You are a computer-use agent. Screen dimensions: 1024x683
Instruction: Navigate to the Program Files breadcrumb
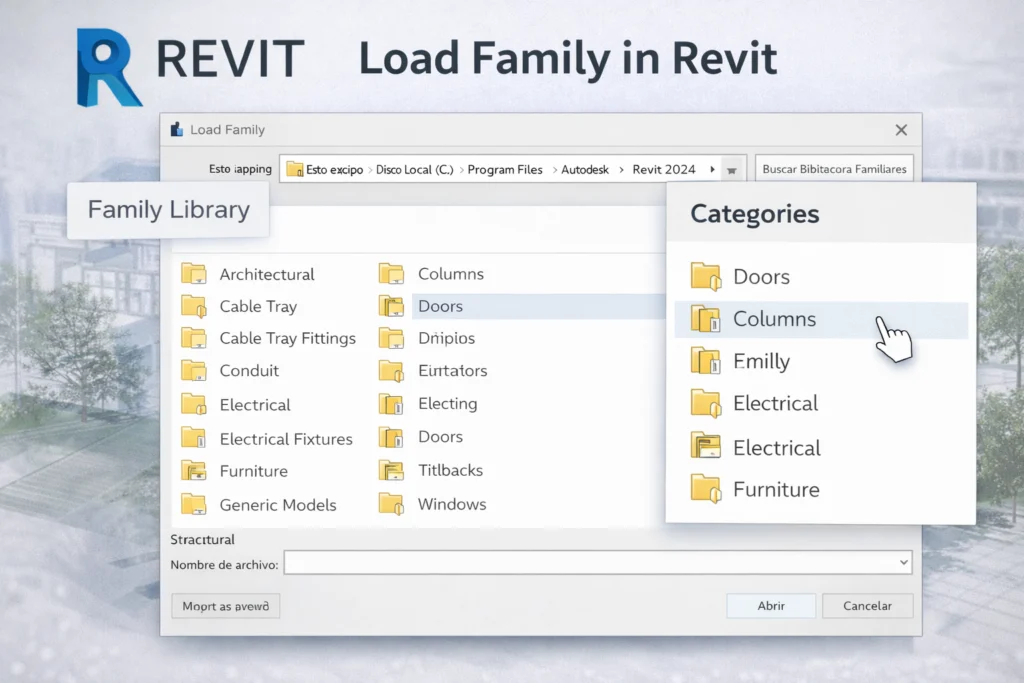[x=505, y=169]
